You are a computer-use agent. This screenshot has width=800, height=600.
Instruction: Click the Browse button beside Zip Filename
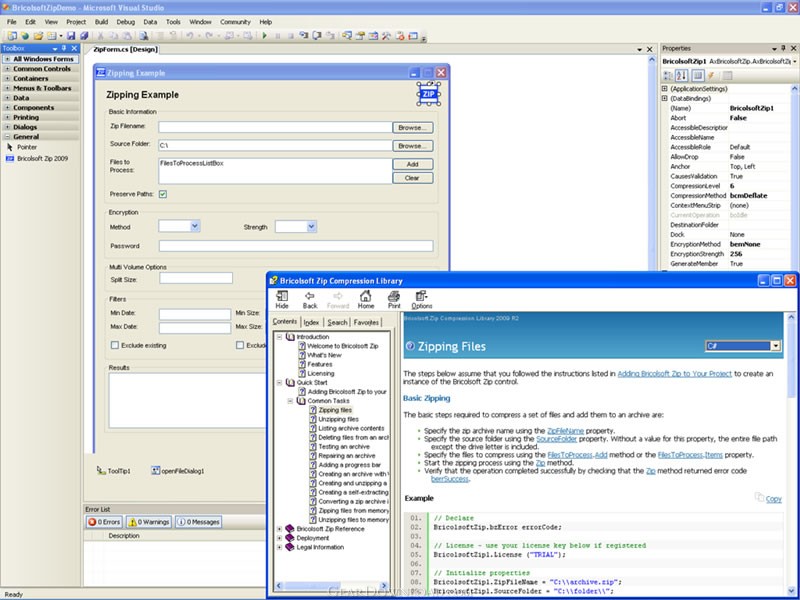(413, 128)
